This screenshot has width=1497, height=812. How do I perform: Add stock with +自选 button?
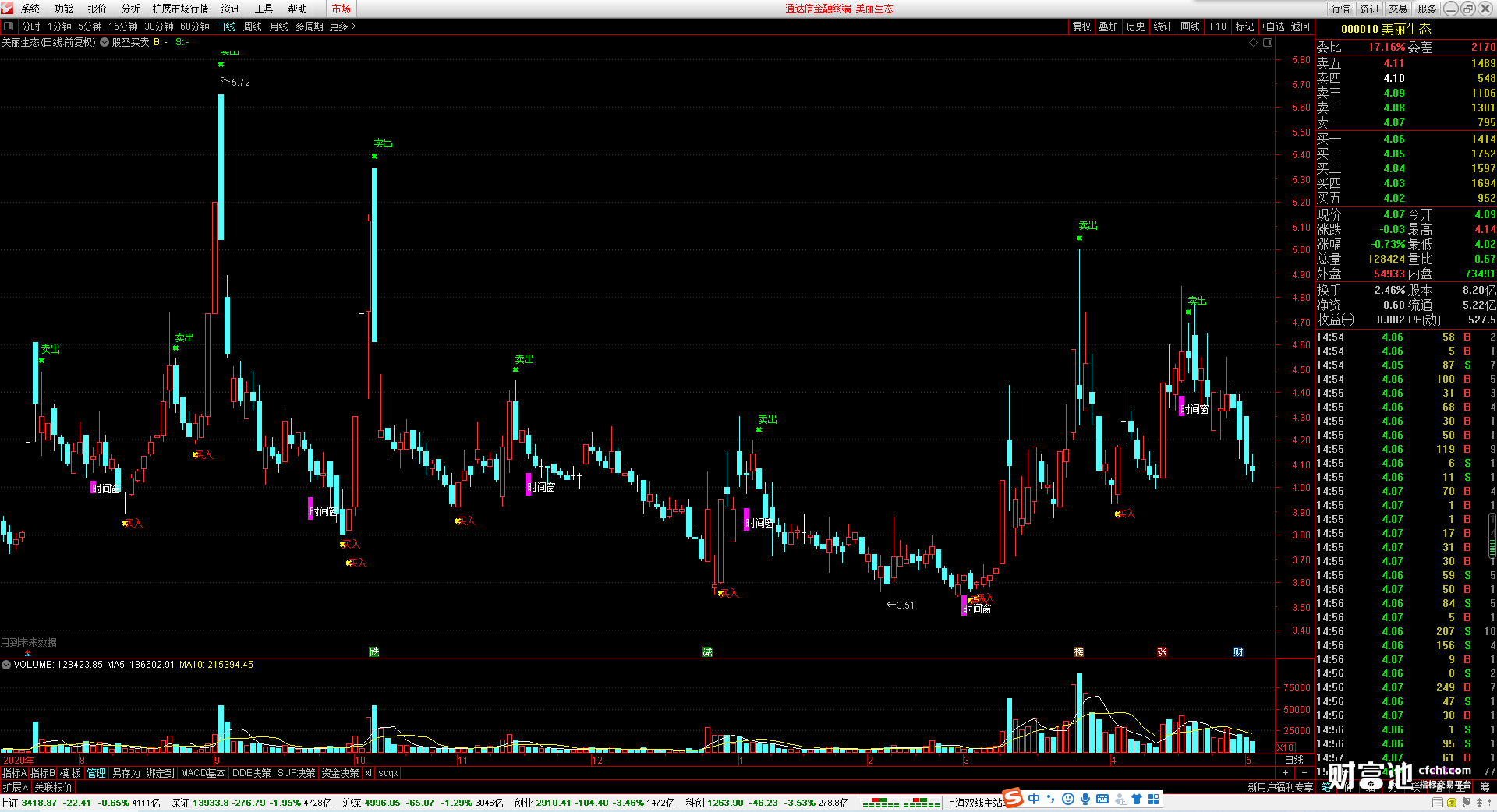(x=1273, y=26)
